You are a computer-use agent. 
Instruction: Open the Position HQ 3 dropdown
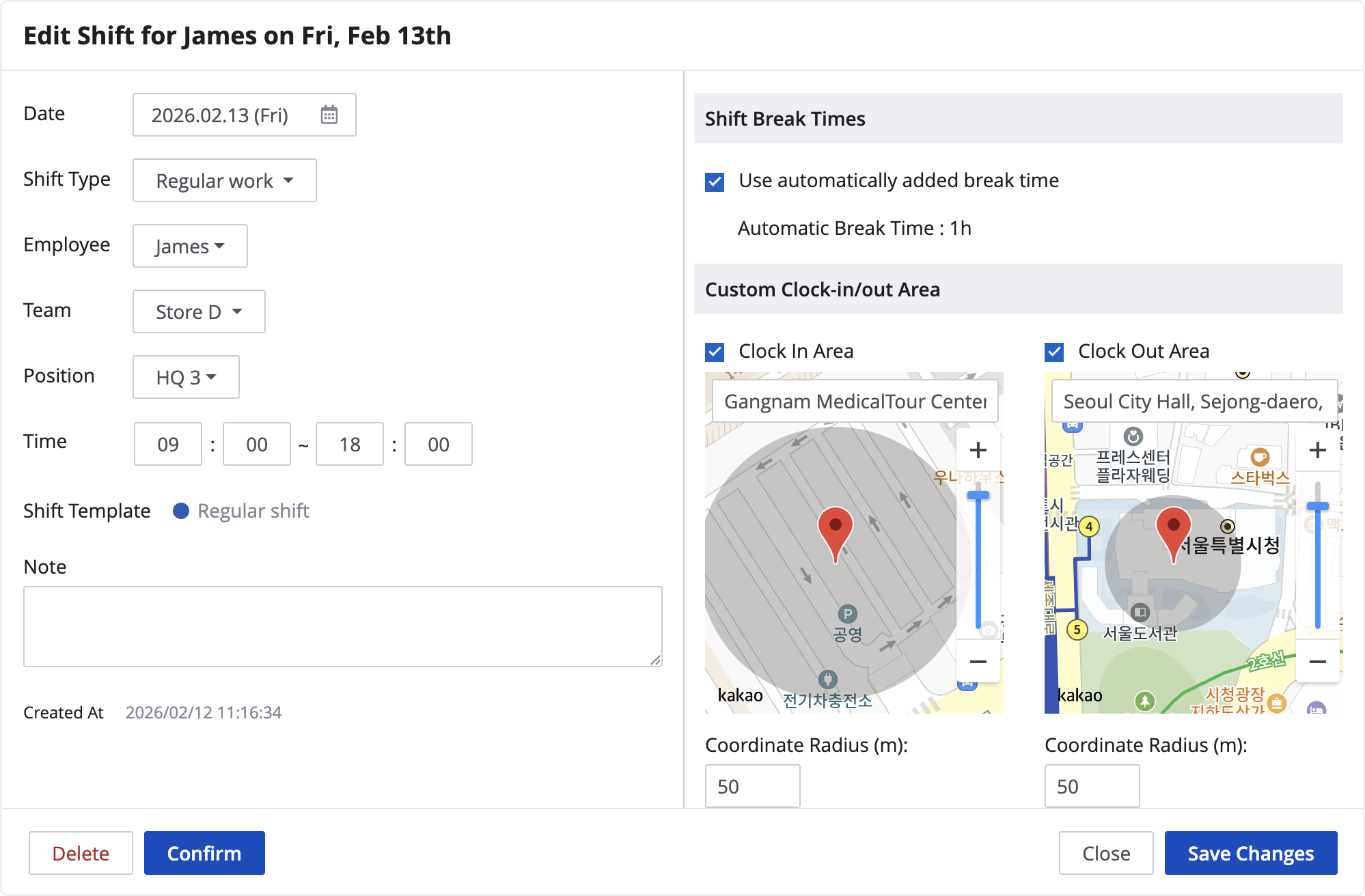click(186, 377)
